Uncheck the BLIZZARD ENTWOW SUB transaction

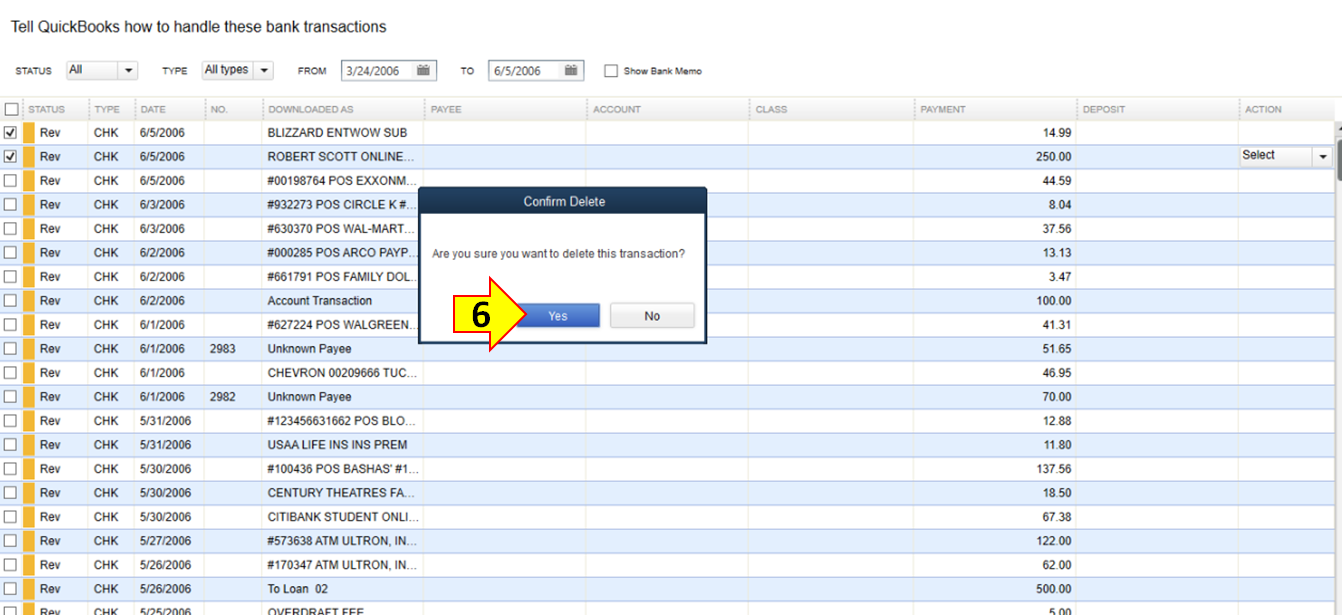pos(11,132)
